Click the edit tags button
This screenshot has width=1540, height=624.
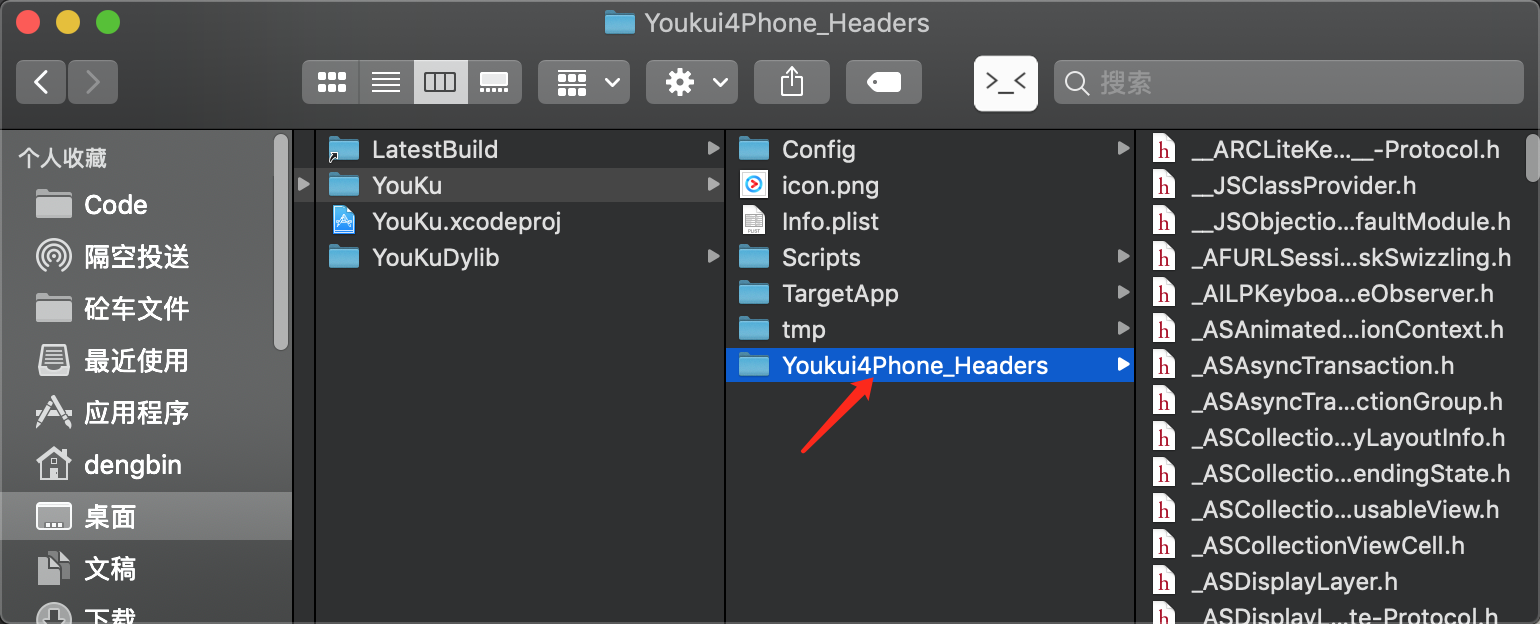click(884, 82)
